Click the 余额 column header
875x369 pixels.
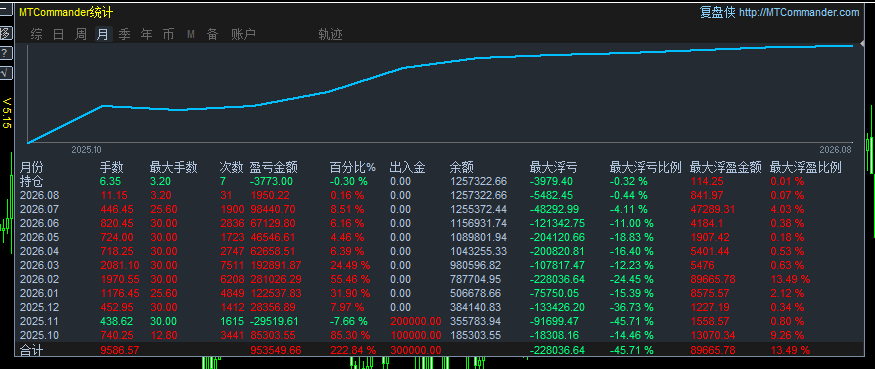click(461, 167)
